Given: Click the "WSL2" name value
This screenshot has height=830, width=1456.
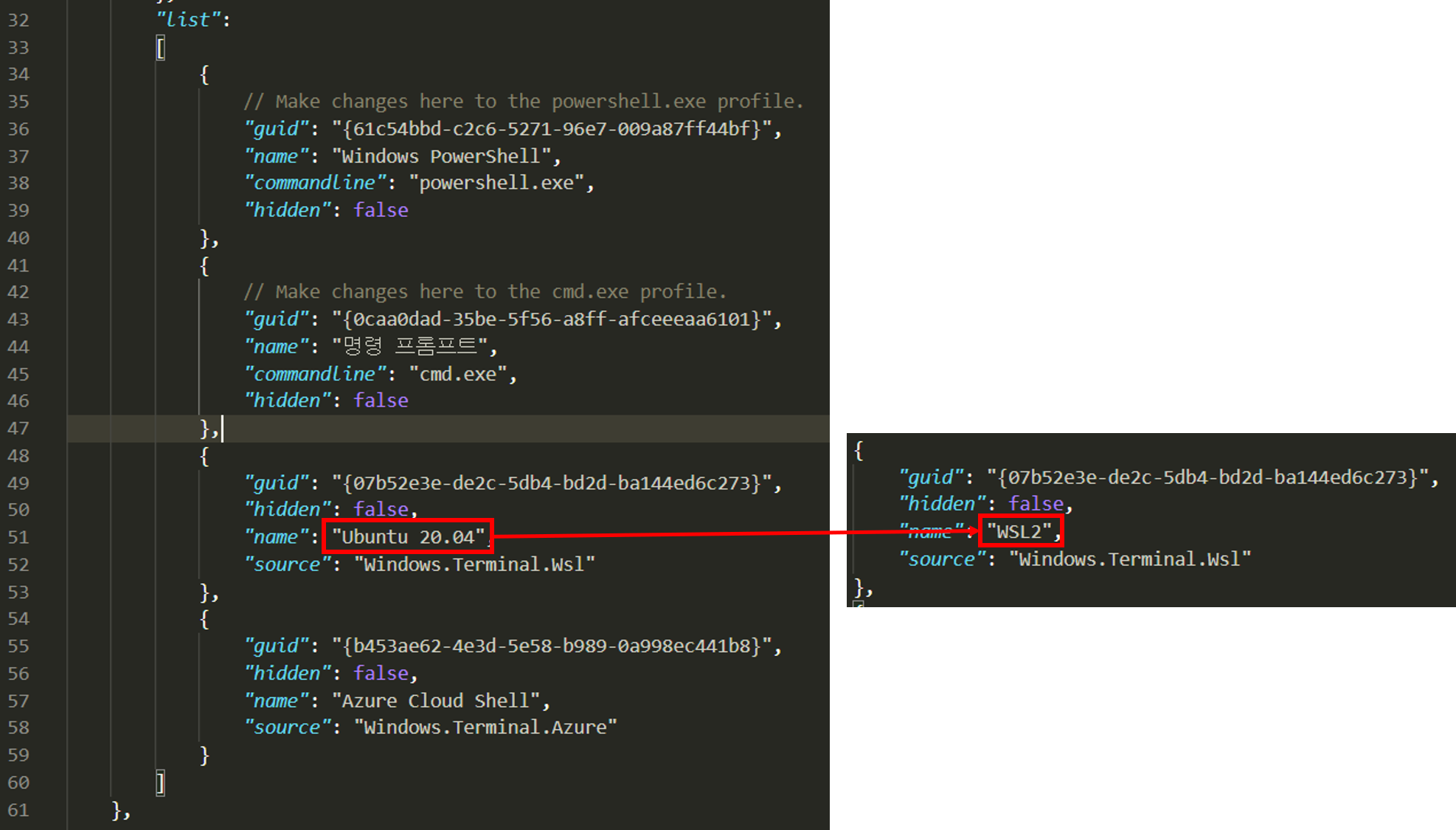Looking at the screenshot, I should (x=1019, y=532).
